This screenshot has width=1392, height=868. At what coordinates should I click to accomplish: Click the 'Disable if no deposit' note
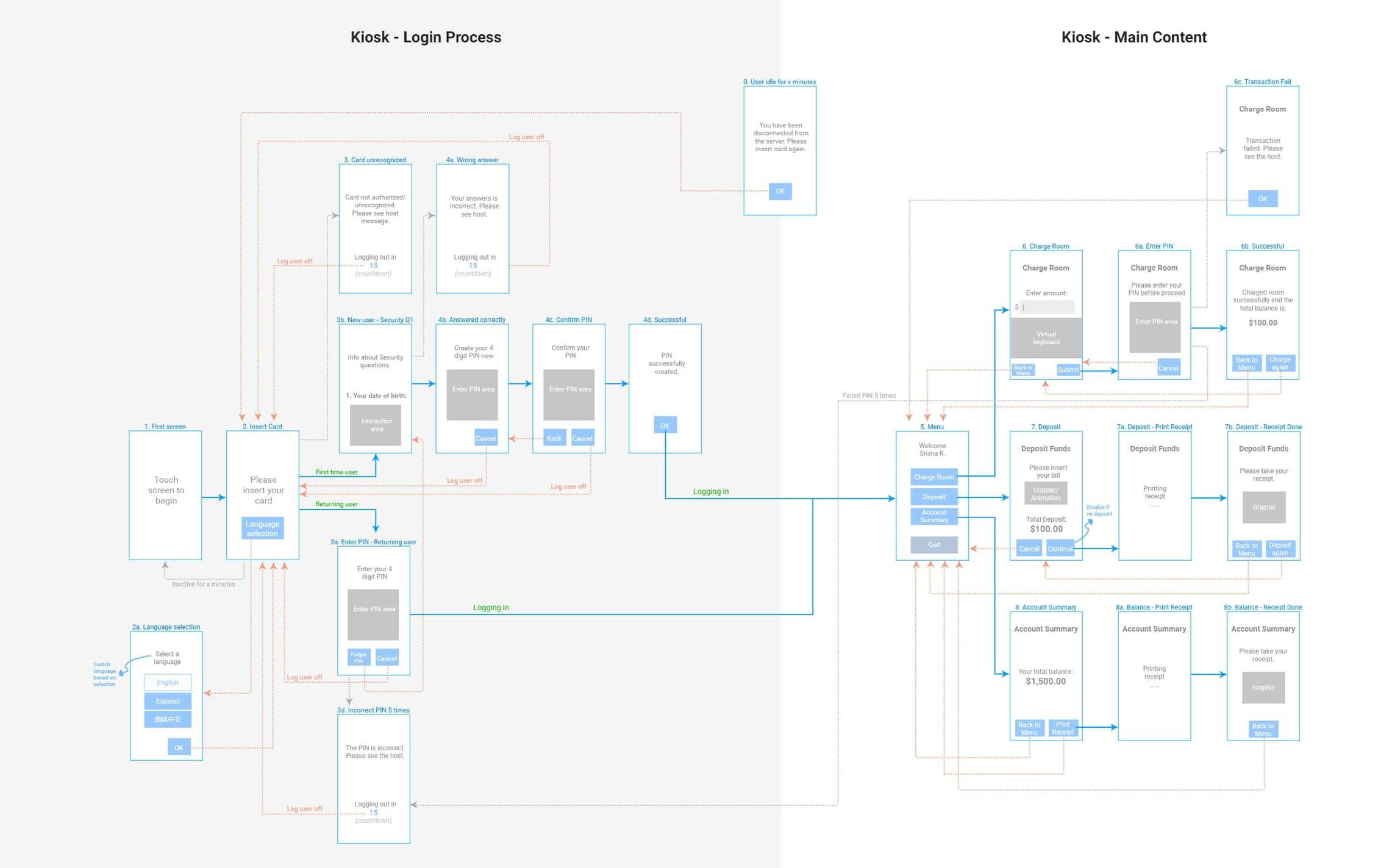coord(1099,511)
